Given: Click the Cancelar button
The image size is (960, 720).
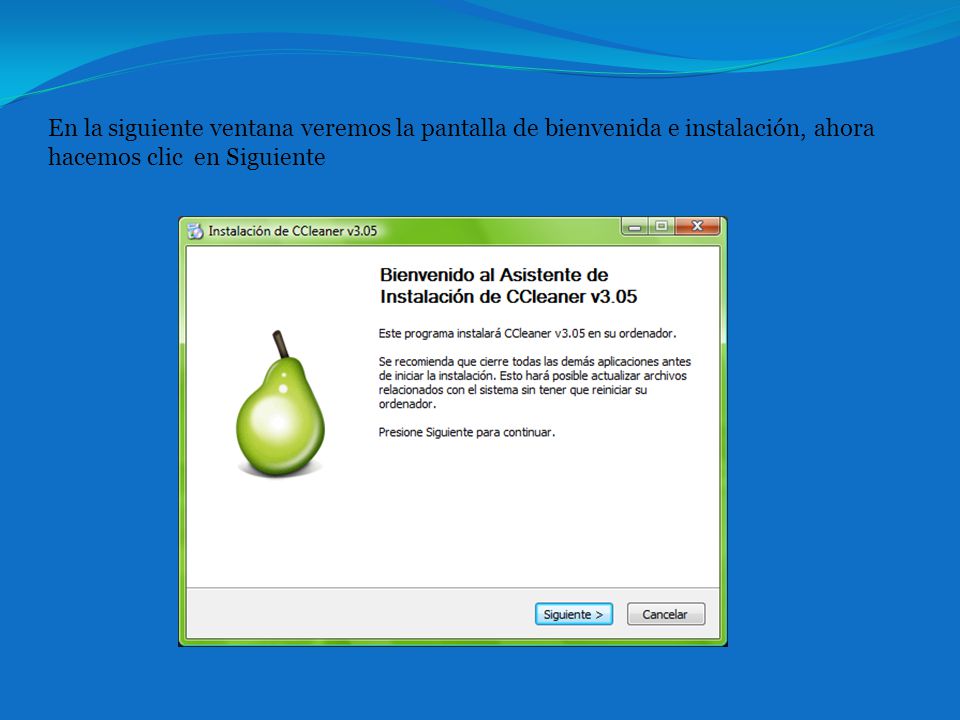Looking at the screenshot, I should [x=666, y=614].
